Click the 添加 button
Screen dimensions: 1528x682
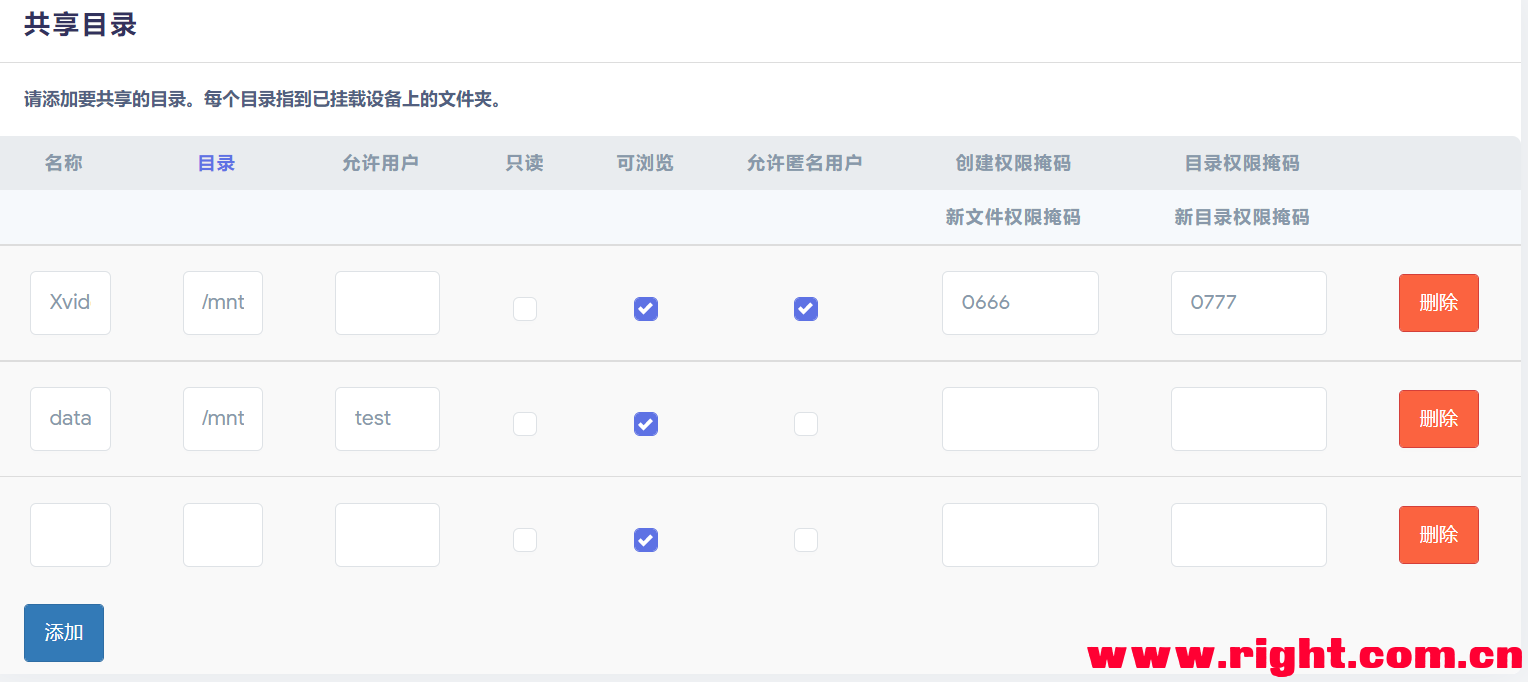click(x=64, y=632)
